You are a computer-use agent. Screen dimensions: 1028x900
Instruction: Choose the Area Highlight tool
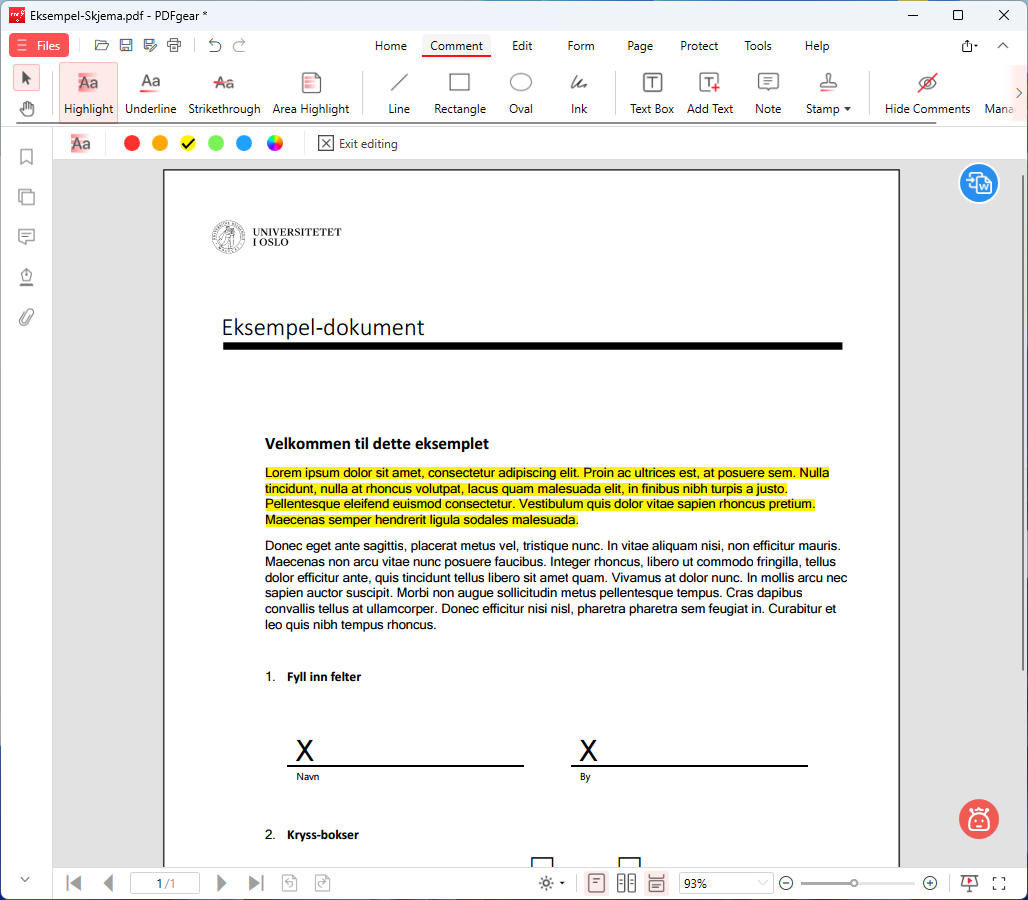pos(311,92)
